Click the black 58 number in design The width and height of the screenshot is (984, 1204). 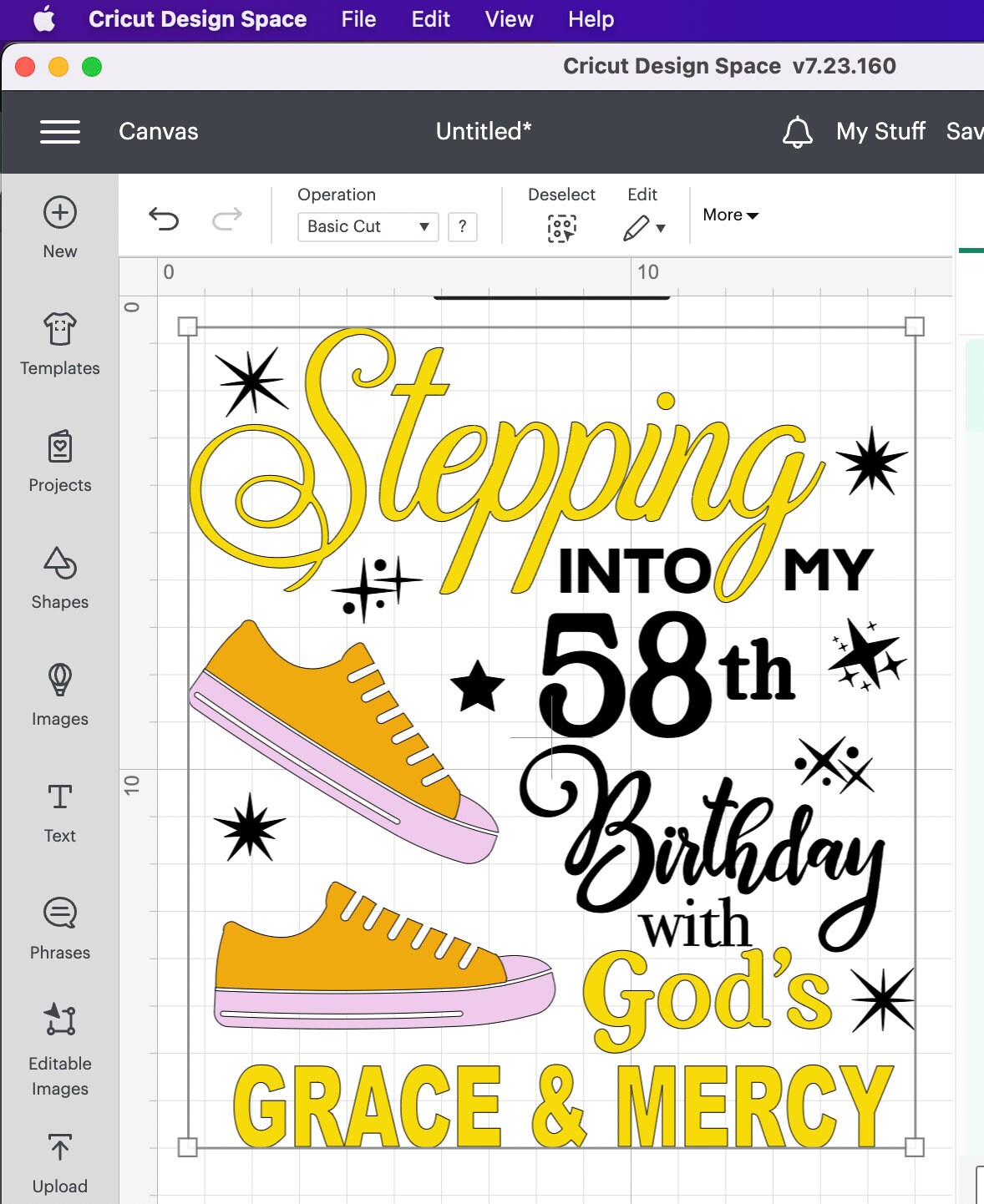[x=625, y=673]
